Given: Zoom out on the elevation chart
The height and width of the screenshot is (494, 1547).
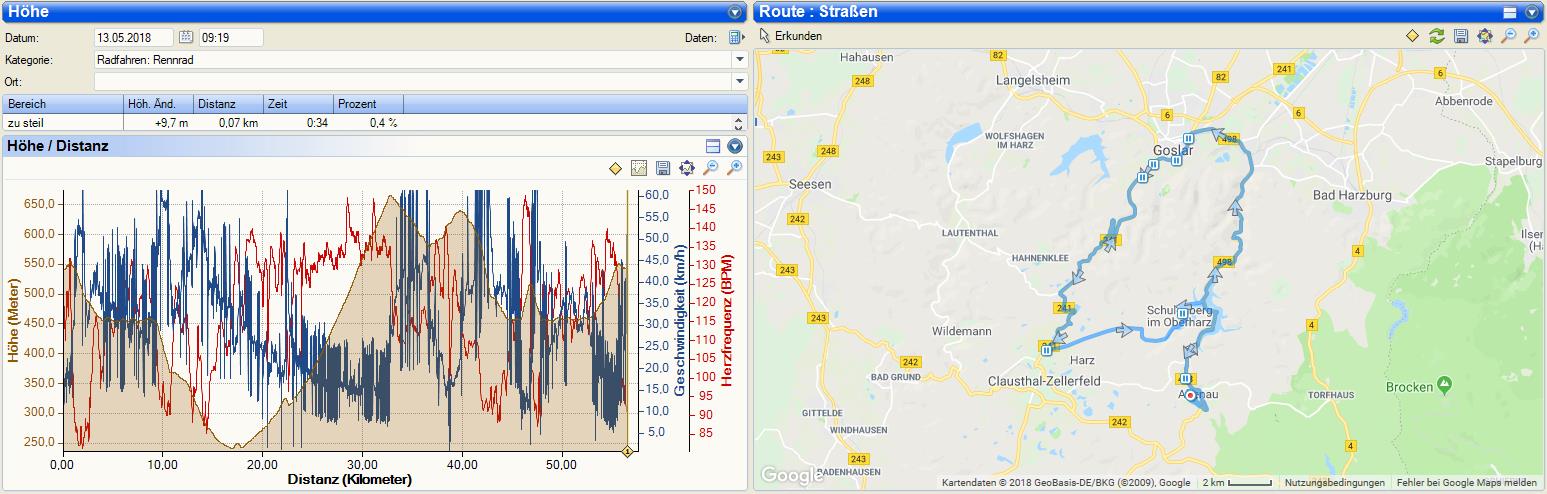Looking at the screenshot, I should [x=710, y=168].
